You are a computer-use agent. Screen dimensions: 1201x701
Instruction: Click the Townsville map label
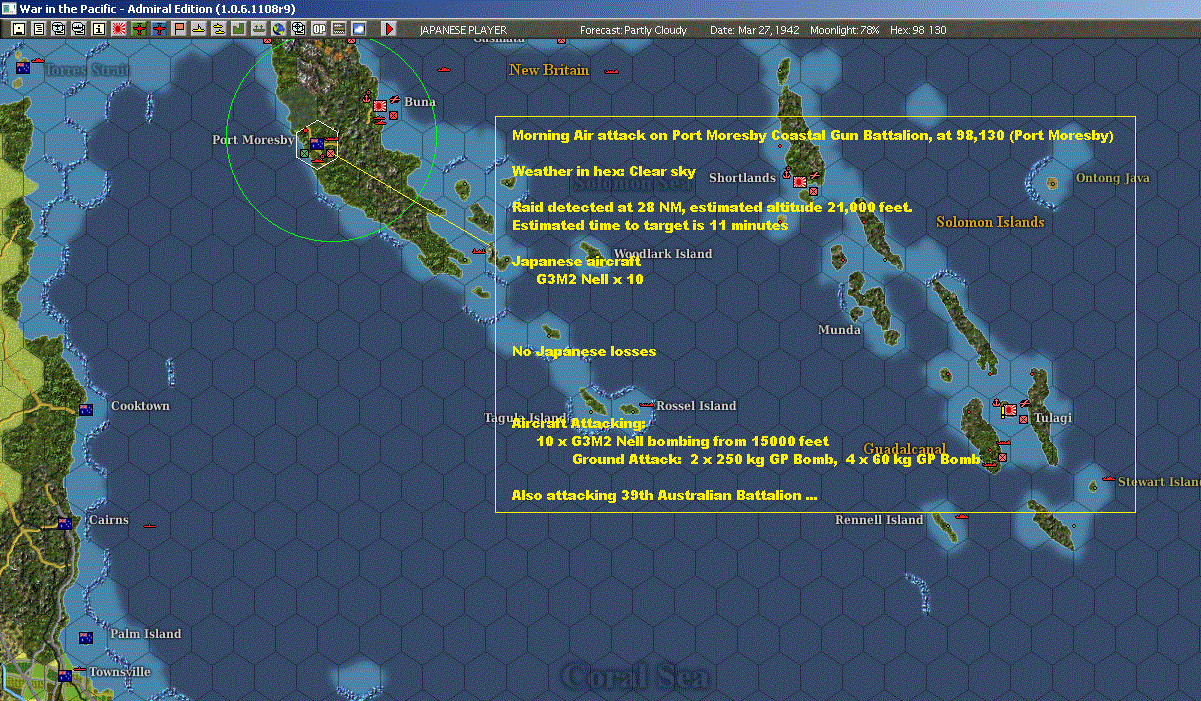[120, 672]
